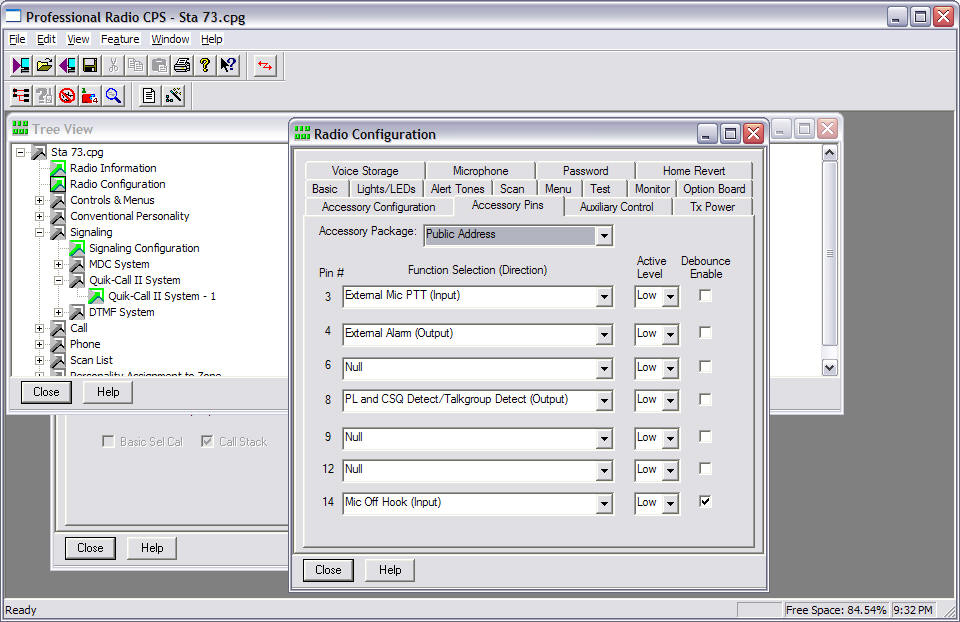This screenshot has height=622, width=960.
Task: Click the yellow question mark Help icon
Action: click(x=204, y=65)
